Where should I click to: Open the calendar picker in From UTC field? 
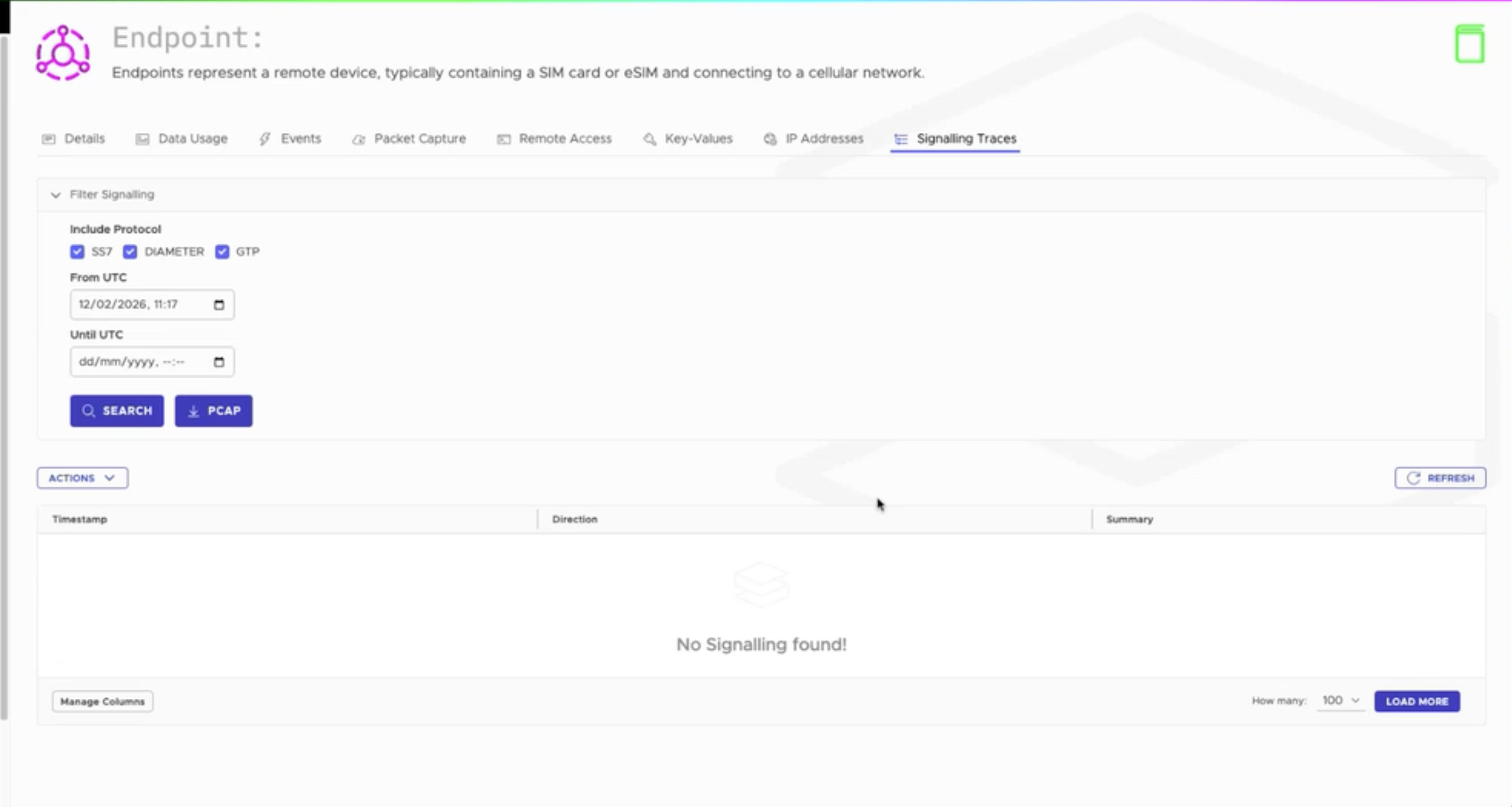click(219, 305)
